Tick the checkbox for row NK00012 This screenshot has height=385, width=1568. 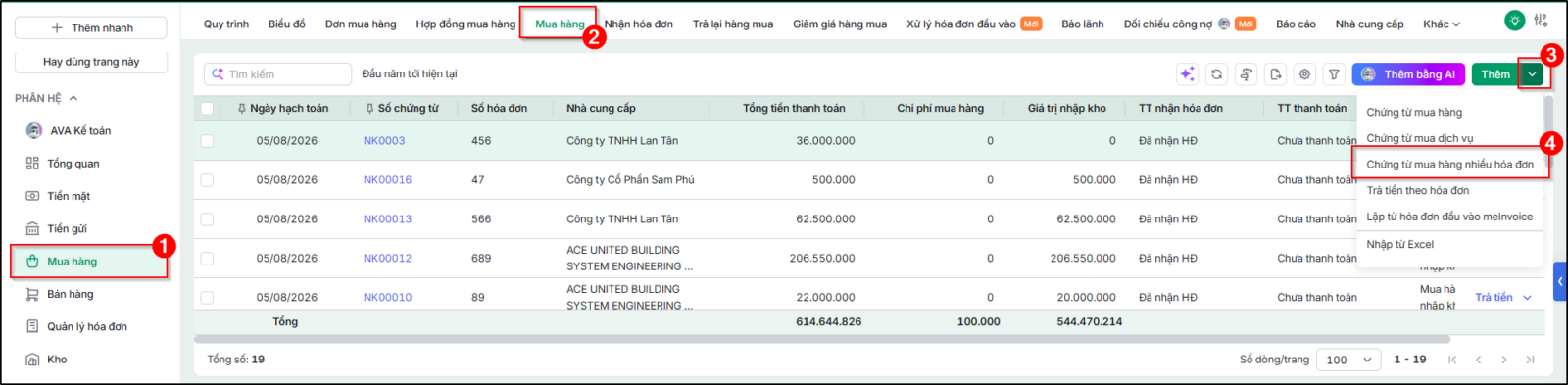[207, 259]
